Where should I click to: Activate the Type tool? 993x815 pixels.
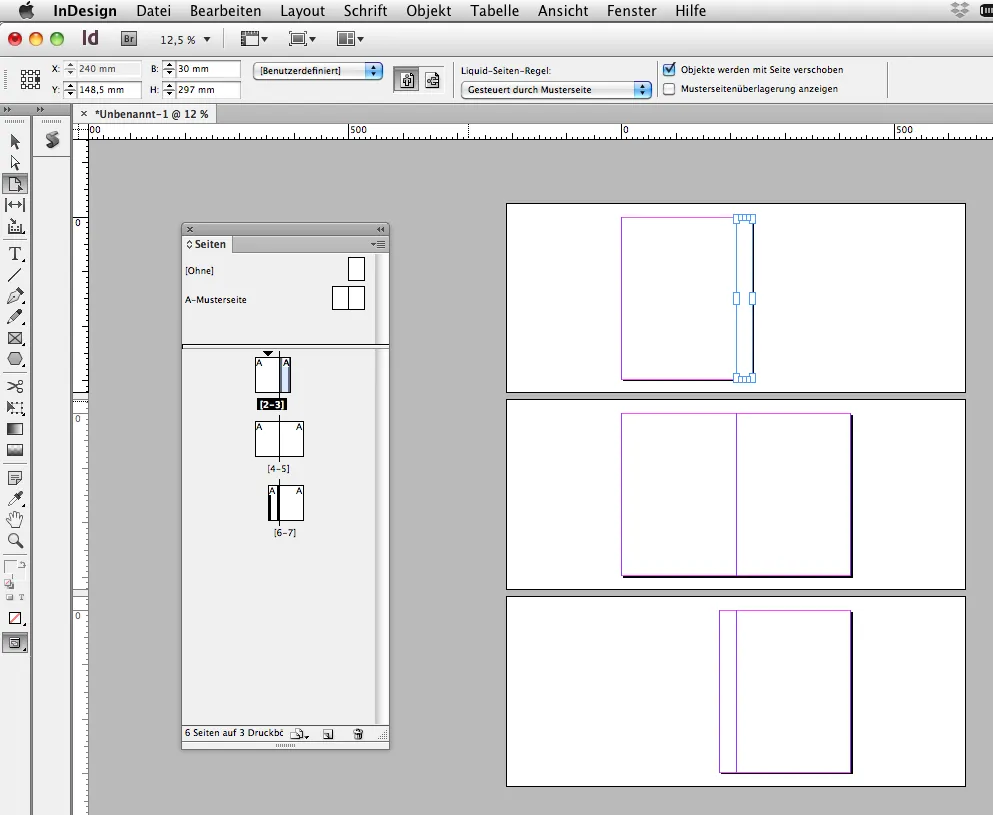click(15, 254)
